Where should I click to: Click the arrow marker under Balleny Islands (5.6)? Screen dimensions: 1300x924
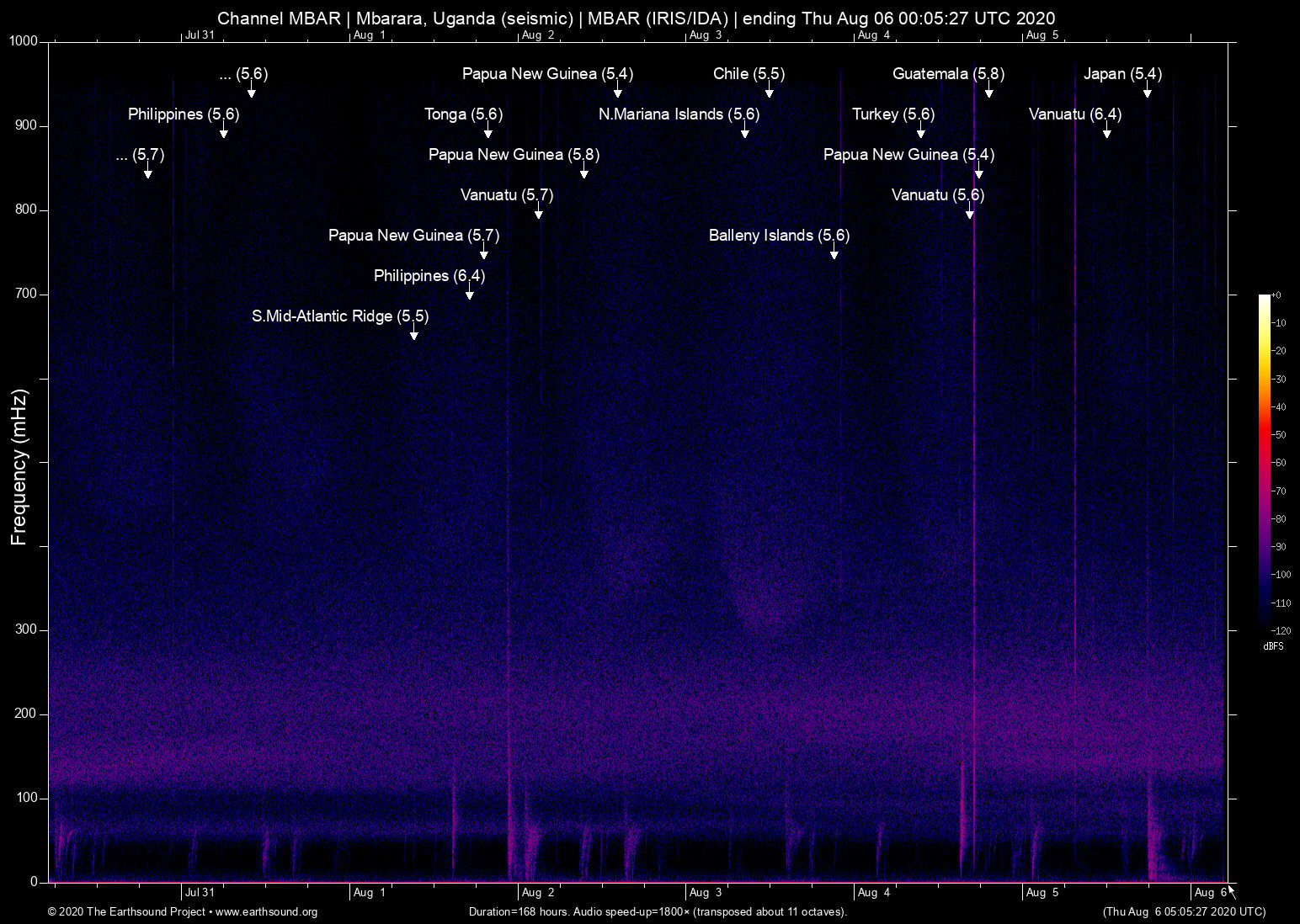[834, 252]
